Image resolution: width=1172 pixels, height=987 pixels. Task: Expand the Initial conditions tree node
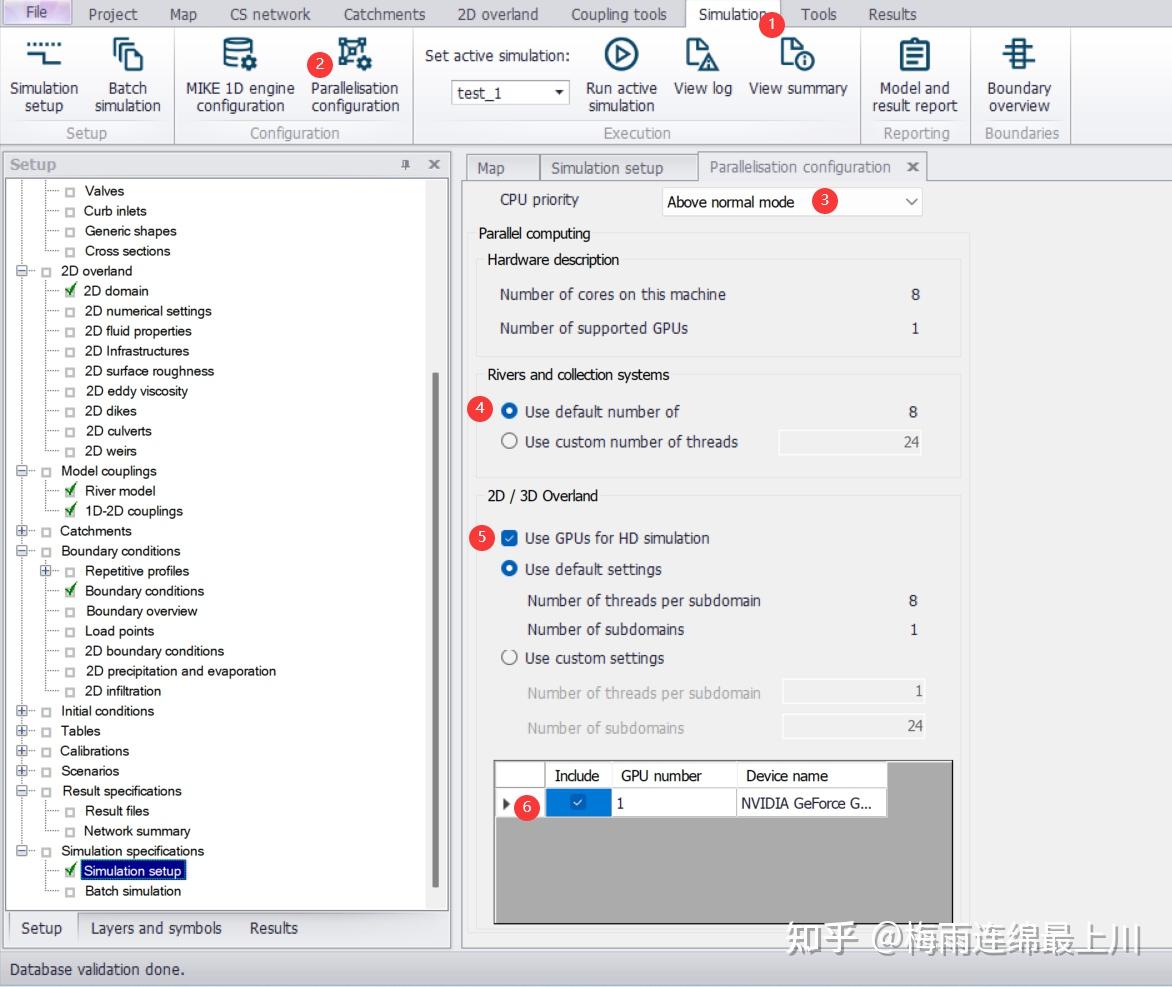[x=22, y=711]
